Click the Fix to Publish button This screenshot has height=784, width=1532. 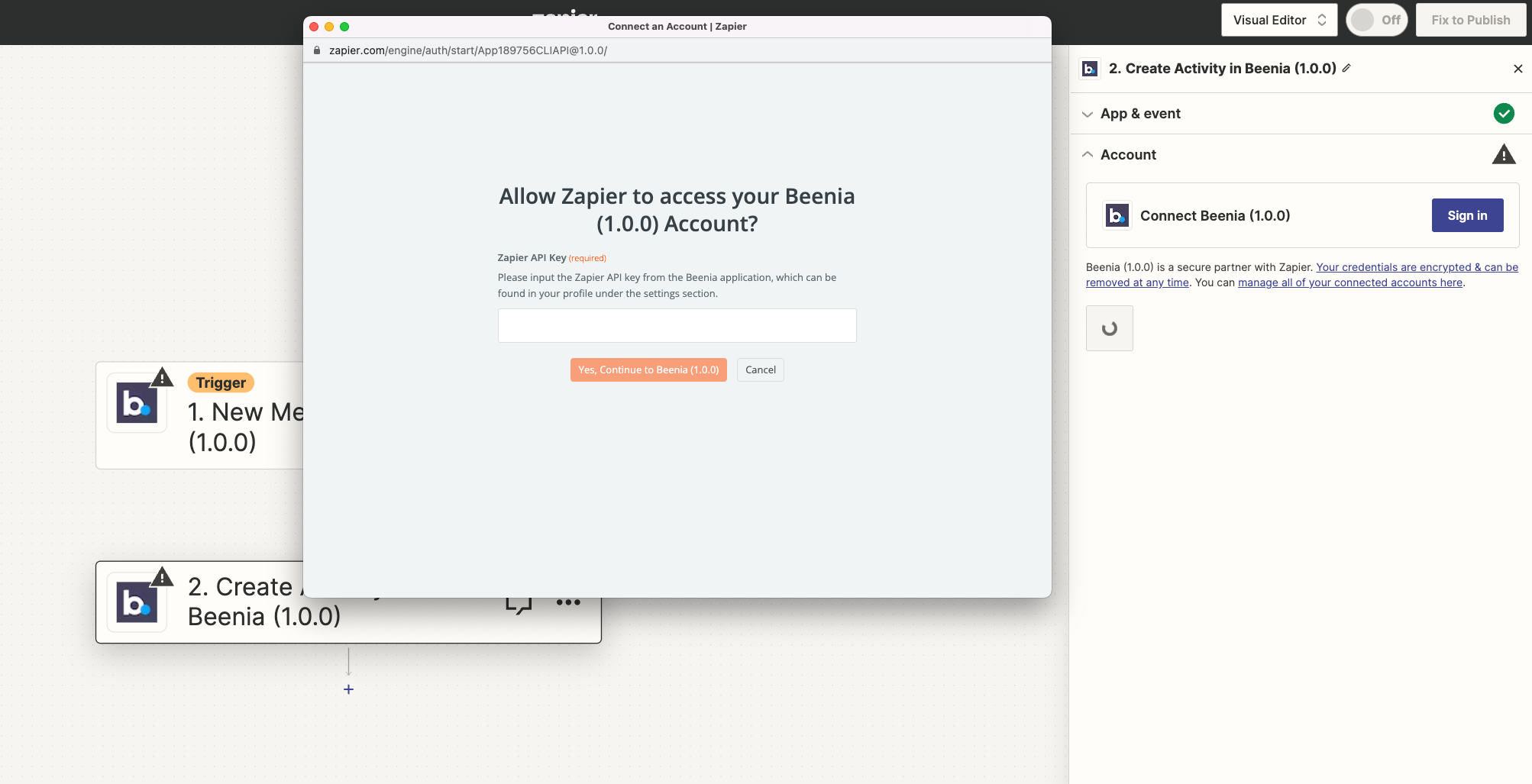click(x=1470, y=20)
